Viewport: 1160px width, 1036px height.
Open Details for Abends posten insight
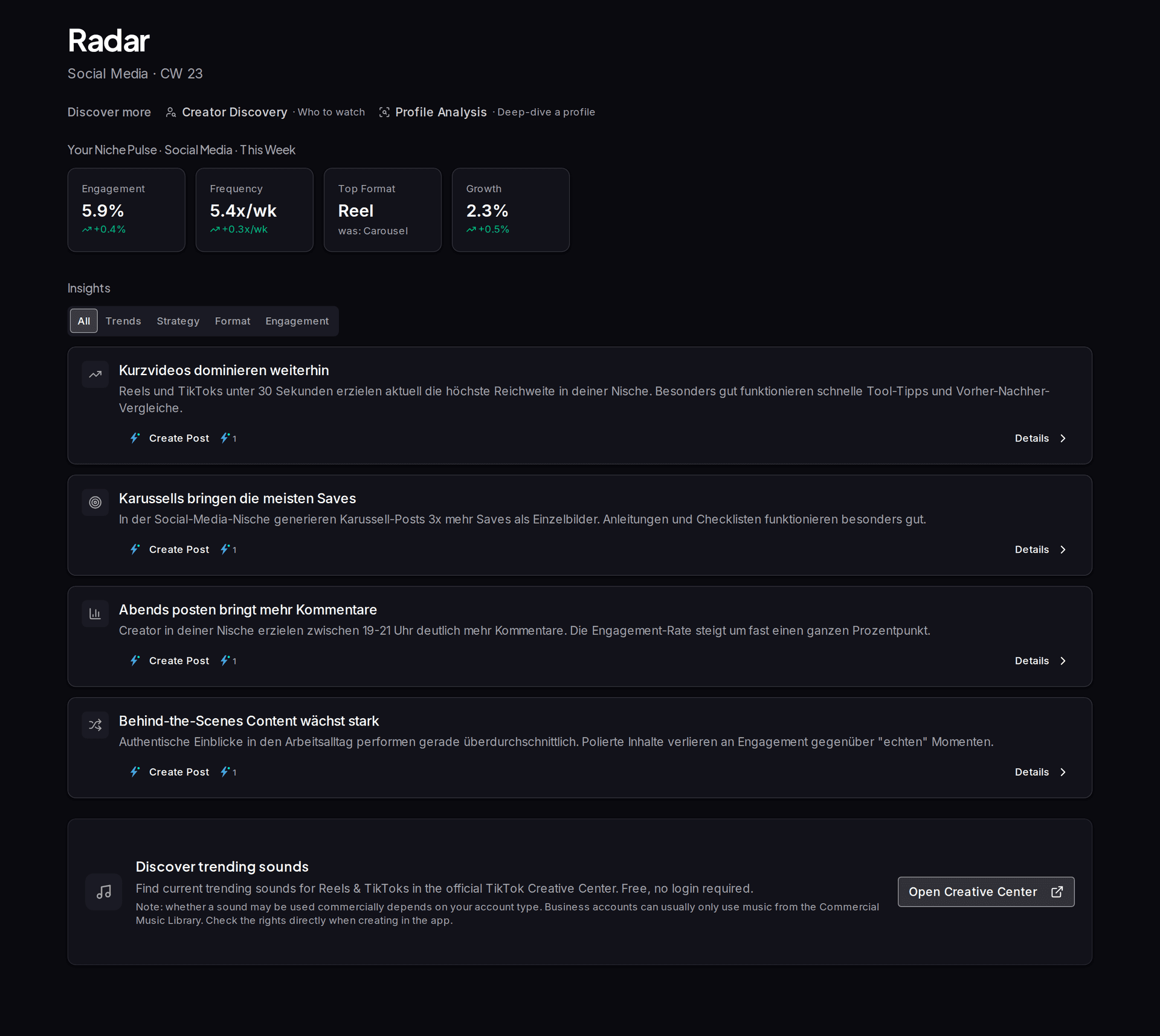pos(1040,661)
